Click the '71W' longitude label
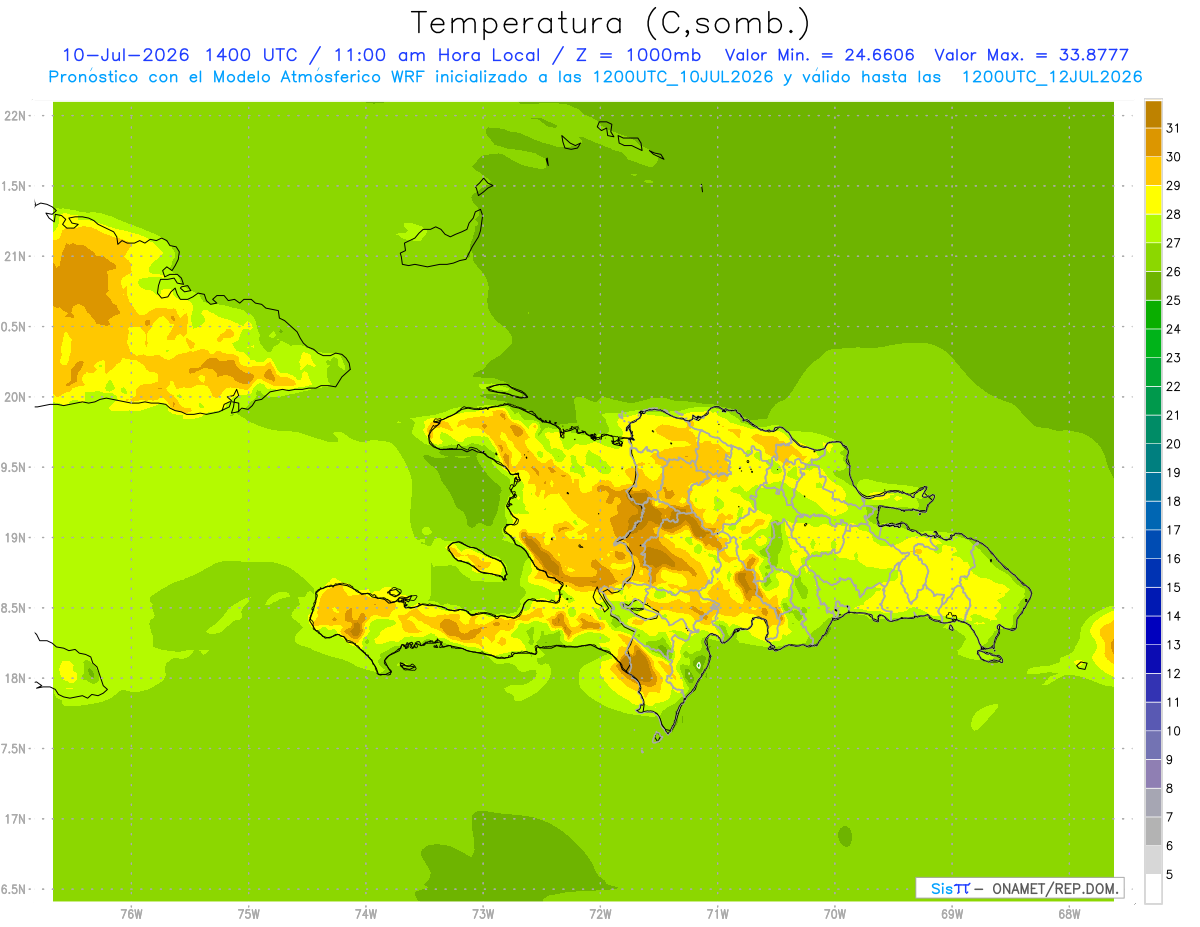 717,914
